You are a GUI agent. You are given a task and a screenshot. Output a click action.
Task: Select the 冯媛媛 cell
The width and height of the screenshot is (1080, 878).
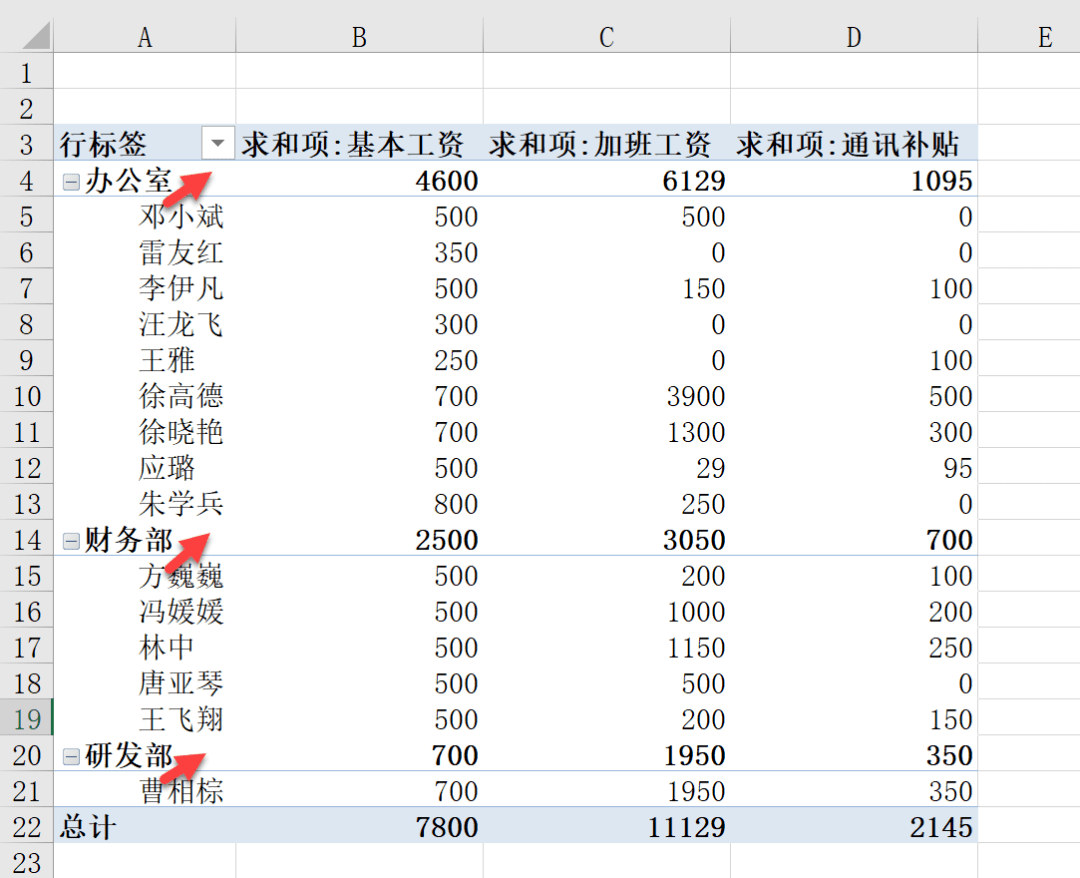click(145, 611)
